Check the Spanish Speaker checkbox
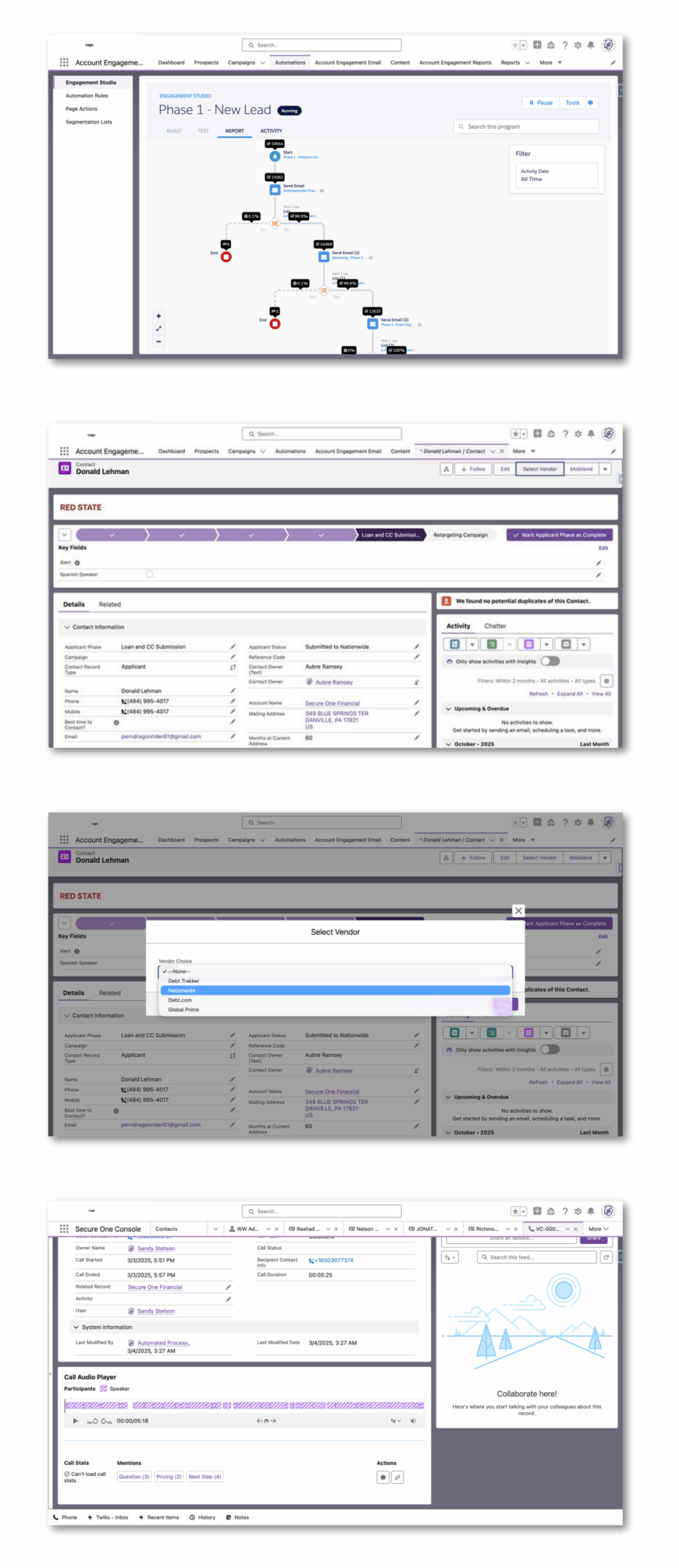 pos(149,574)
